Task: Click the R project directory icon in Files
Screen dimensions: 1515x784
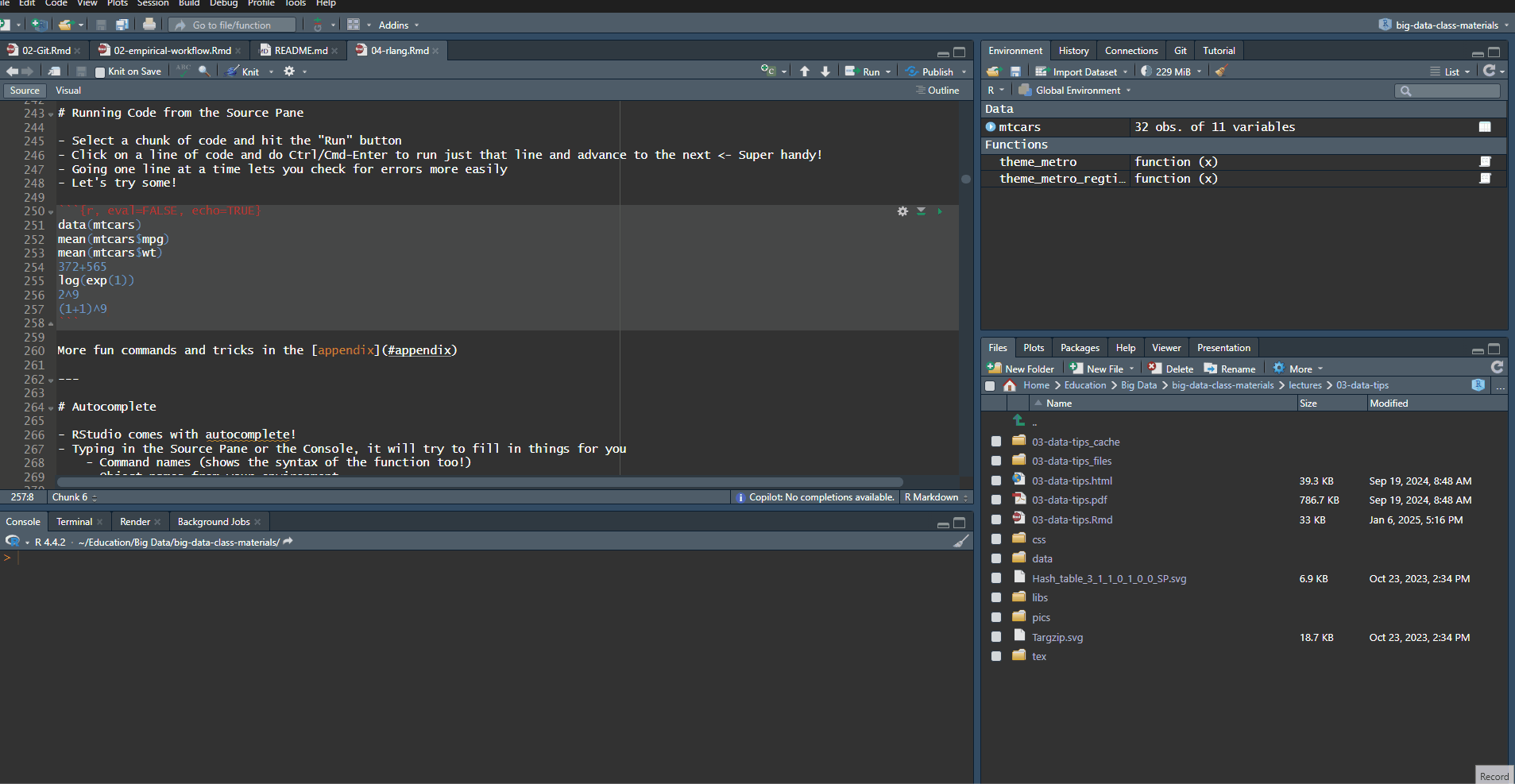Action: pyautogui.click(x=1478, y=385)
